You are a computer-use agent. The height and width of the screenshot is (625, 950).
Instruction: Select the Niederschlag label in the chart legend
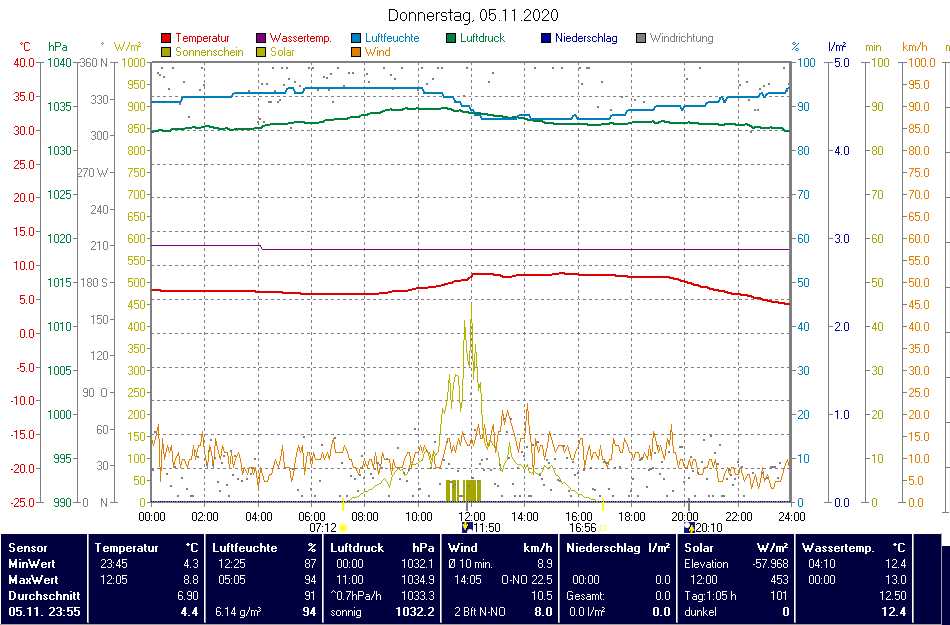(x=586, y=38)
